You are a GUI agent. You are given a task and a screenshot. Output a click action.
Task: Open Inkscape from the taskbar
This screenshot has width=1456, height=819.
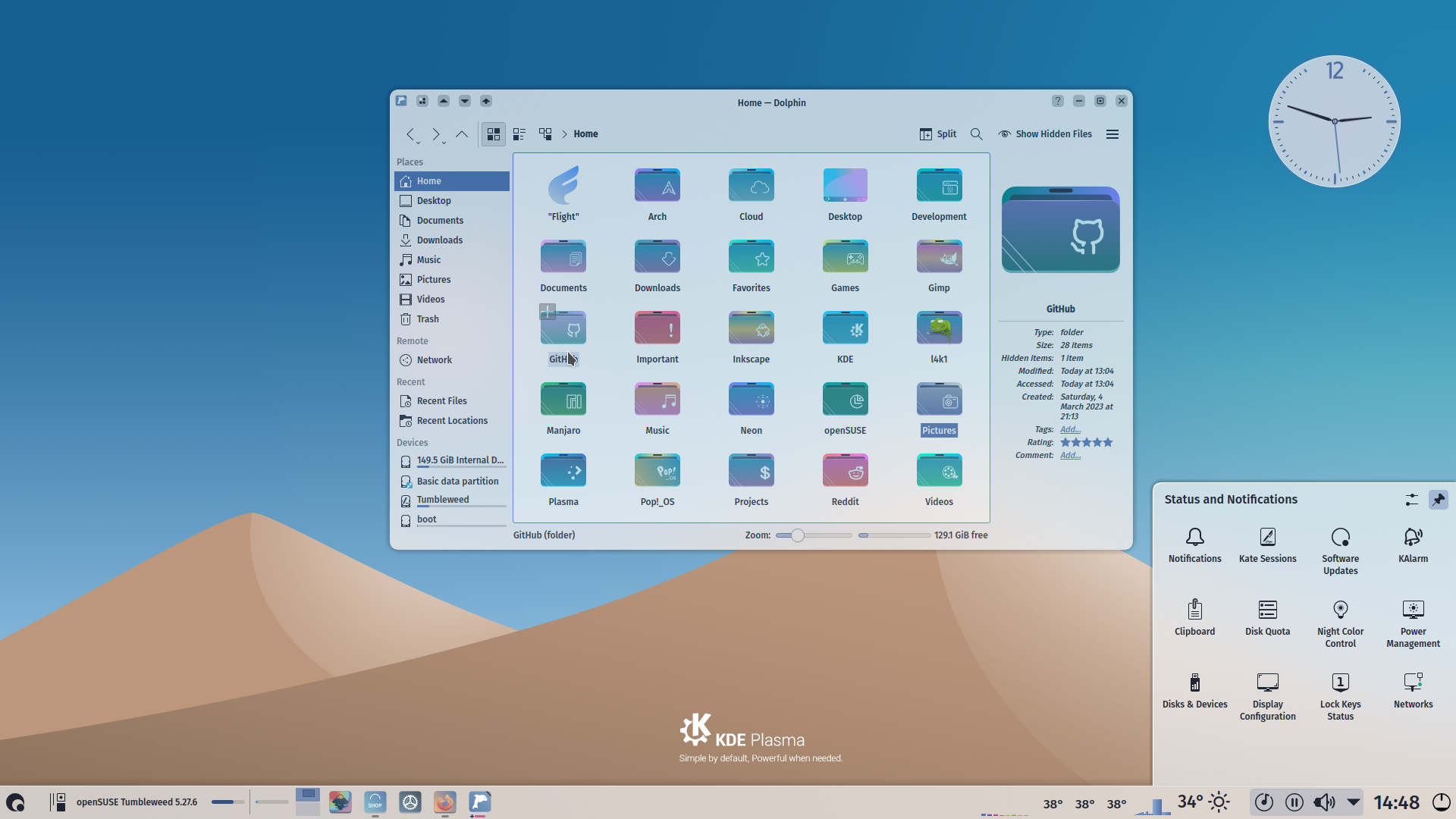[x=340, y=802]
